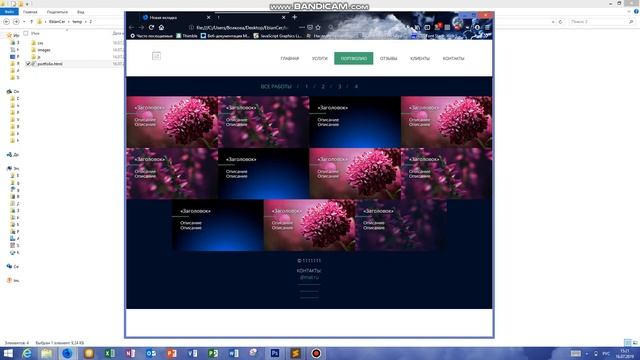Screen dimensions: 640x360
Task: Select the КЛИЕНТЫ site menu item
Action: click(x=420, y=58)
